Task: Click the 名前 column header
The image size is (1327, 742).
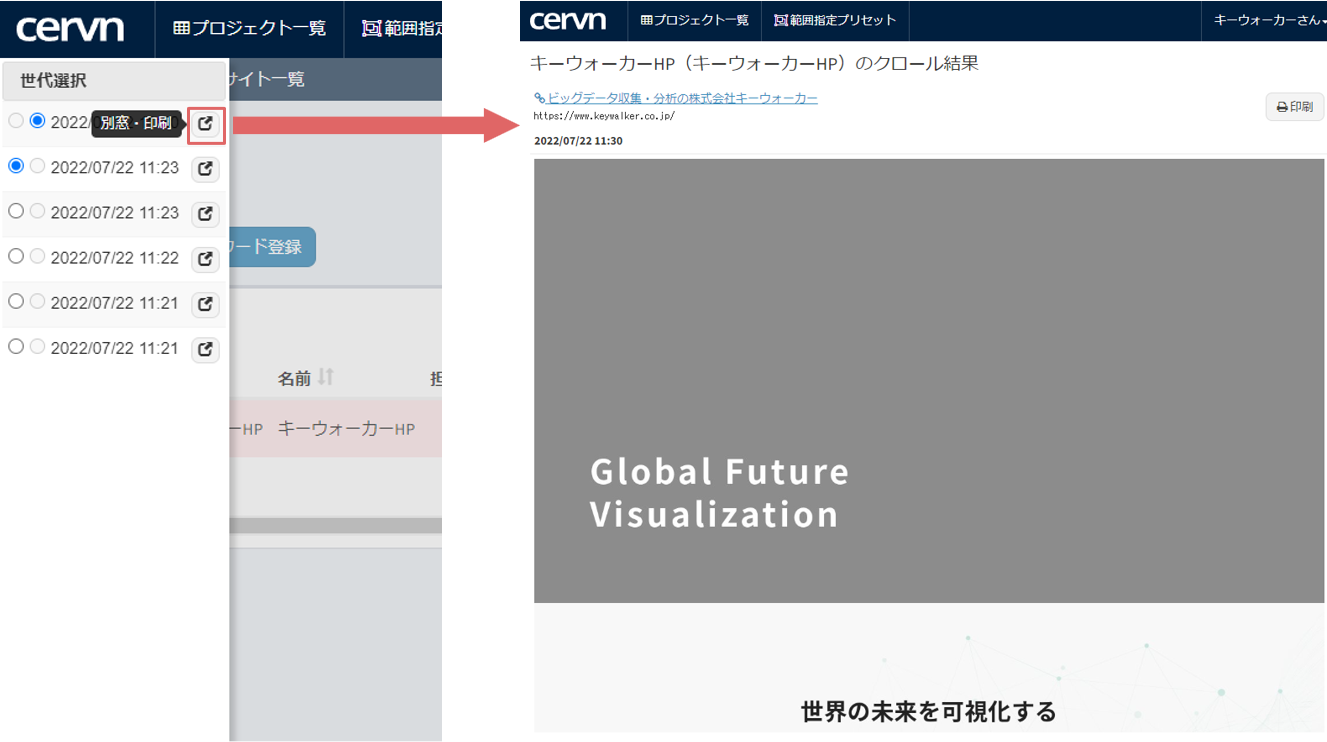Action: [x=294, y=378]
